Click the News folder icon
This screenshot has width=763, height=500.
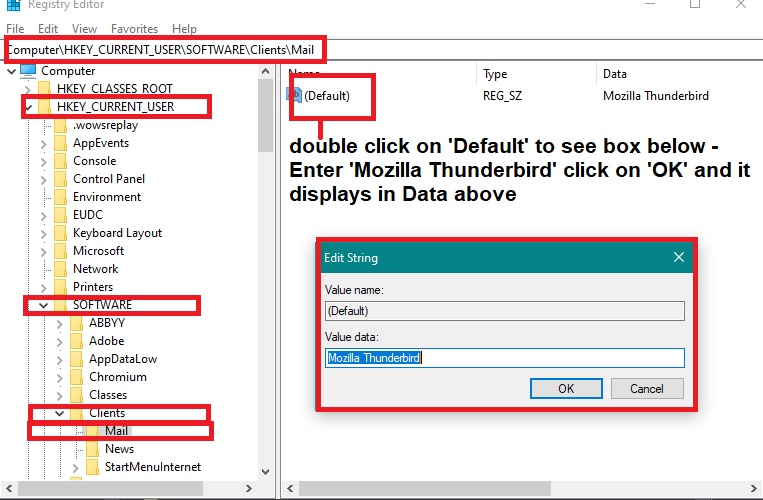92,449
